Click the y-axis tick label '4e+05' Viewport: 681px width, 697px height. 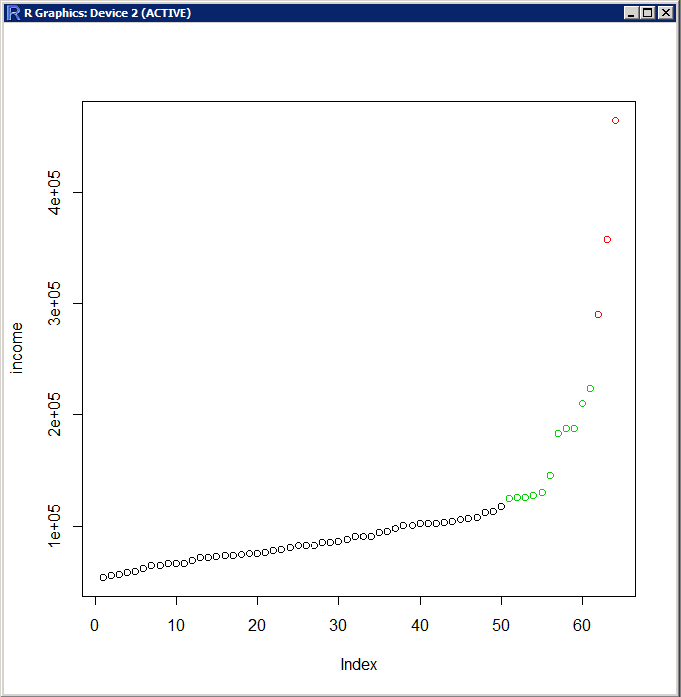click(x=54, y=192)
